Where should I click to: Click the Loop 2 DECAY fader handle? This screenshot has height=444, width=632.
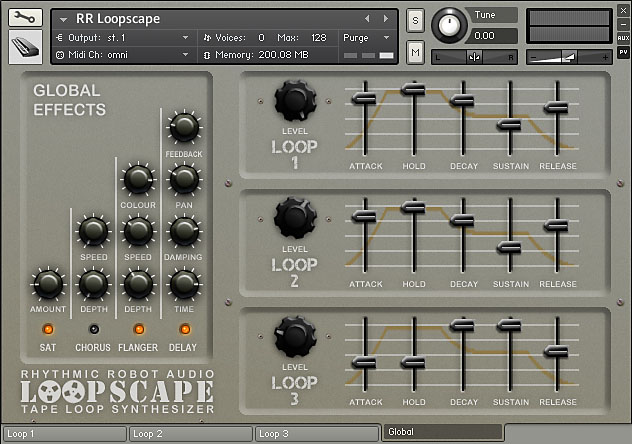[462, 220]
